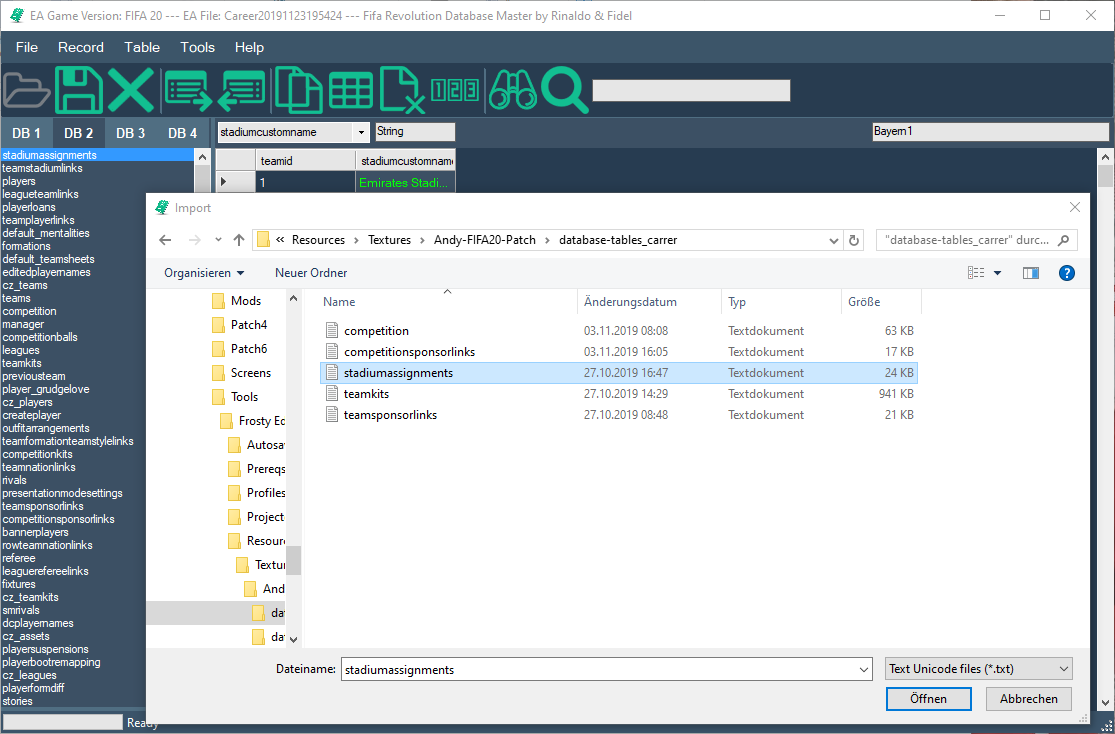The height and width of the screenshot is (734, 1115).
Task: Click the search magnifier in dialog search box
Action: pyautogui.click(x=1064, y=240)
